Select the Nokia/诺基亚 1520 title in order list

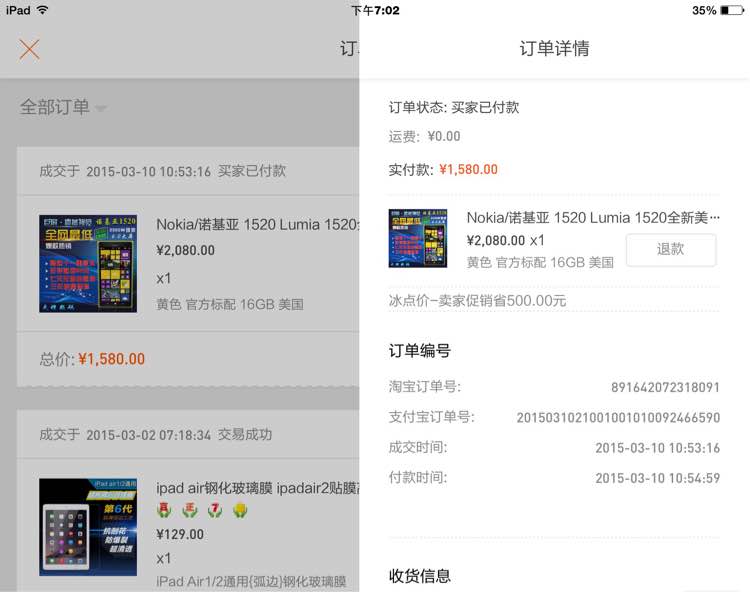pos(257,224)
